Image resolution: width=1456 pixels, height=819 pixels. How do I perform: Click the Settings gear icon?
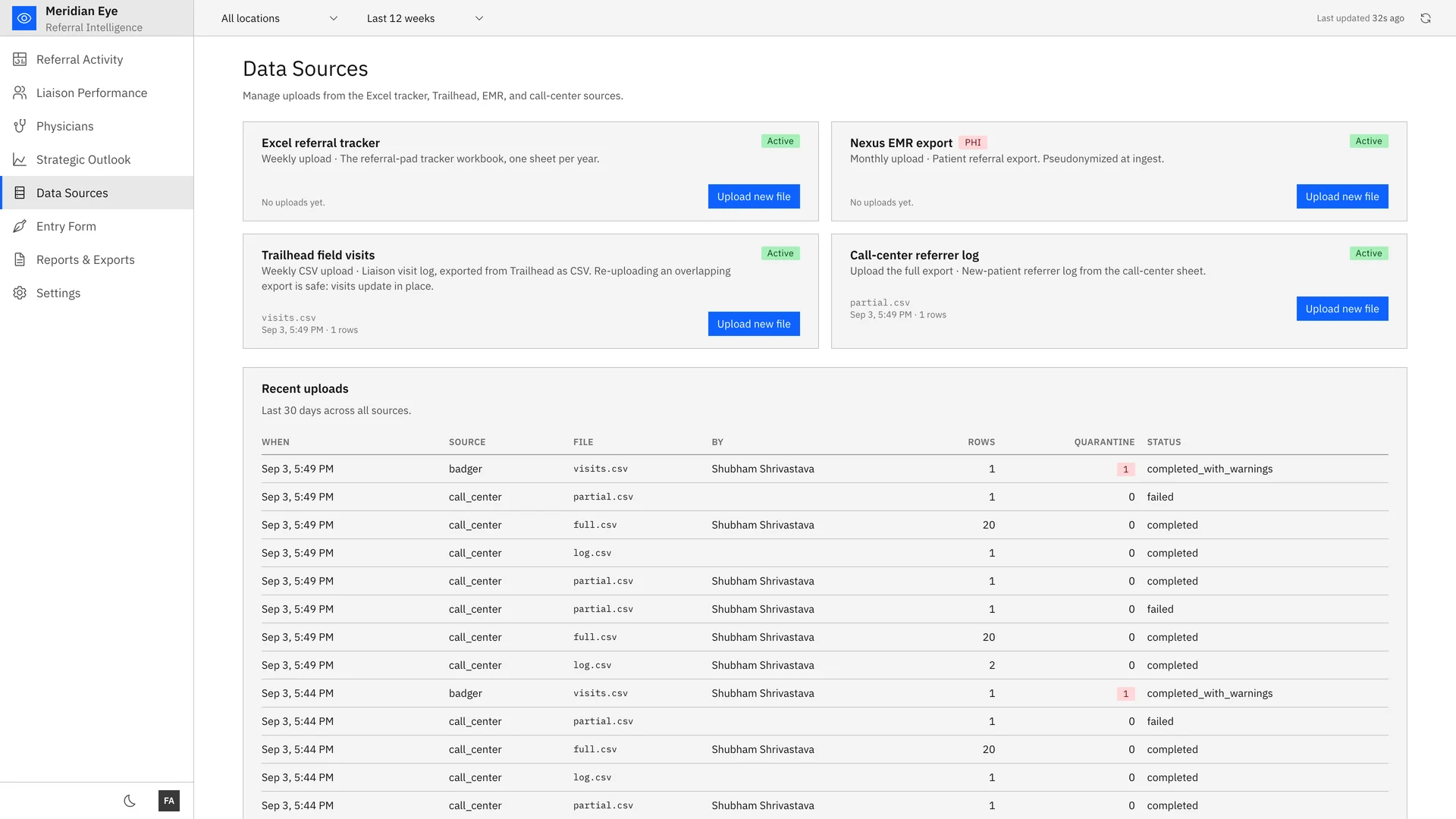[x=20, y=293]
